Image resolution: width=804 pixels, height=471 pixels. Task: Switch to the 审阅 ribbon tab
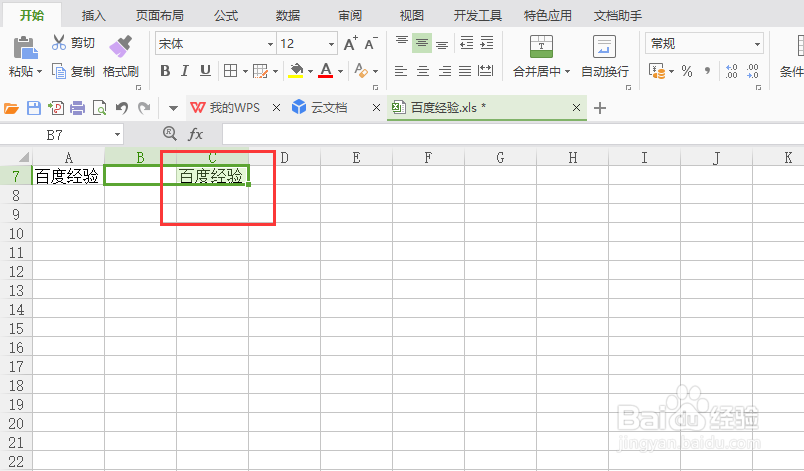click(x=350, y=15)
